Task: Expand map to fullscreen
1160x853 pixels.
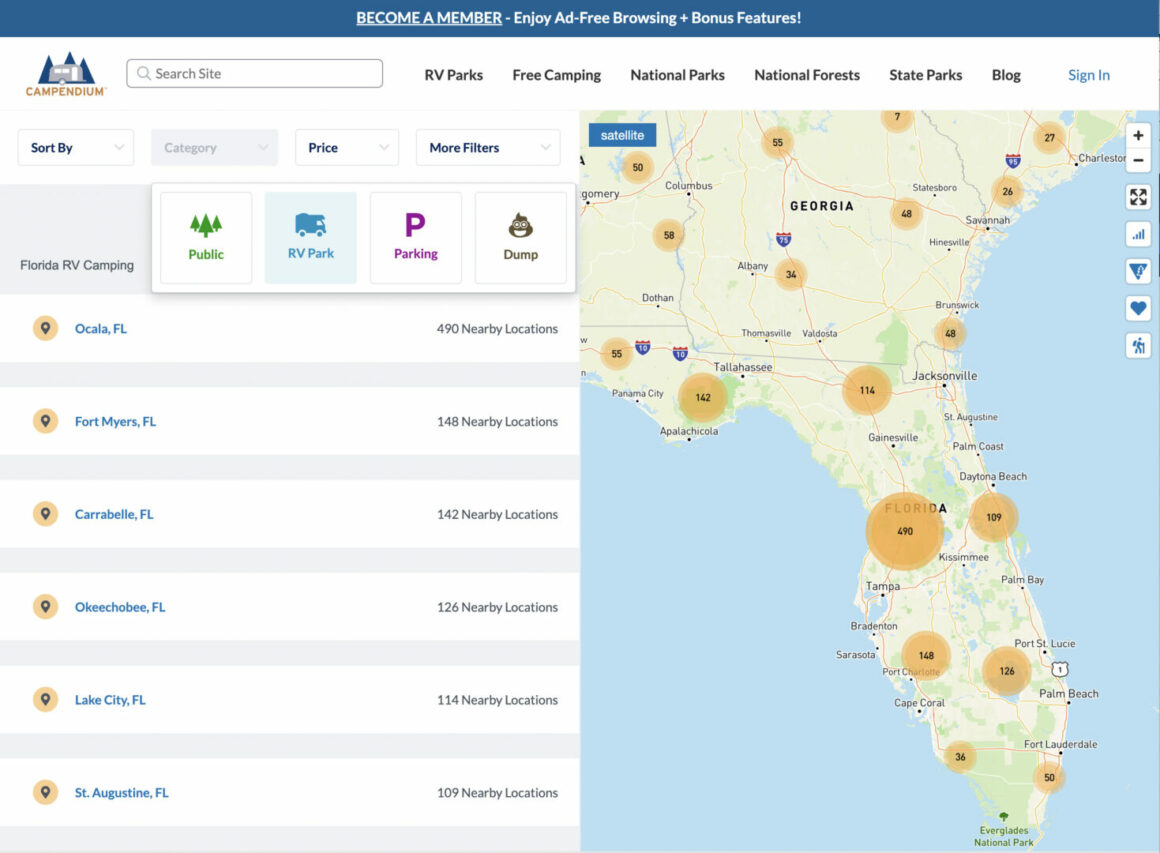Action: 1138,197
